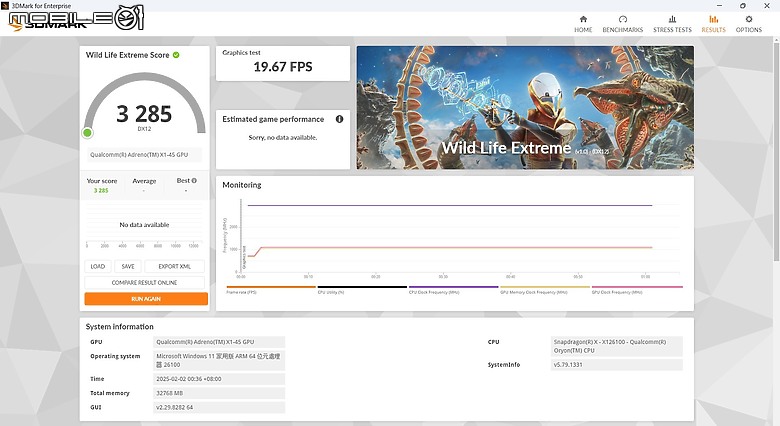Click the 19.67 FPS graphics test value

point(283,67)
